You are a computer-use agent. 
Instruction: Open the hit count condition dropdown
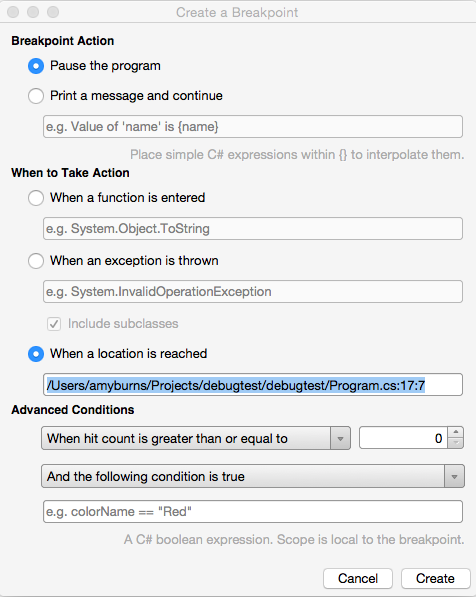[x=196, y=438]
